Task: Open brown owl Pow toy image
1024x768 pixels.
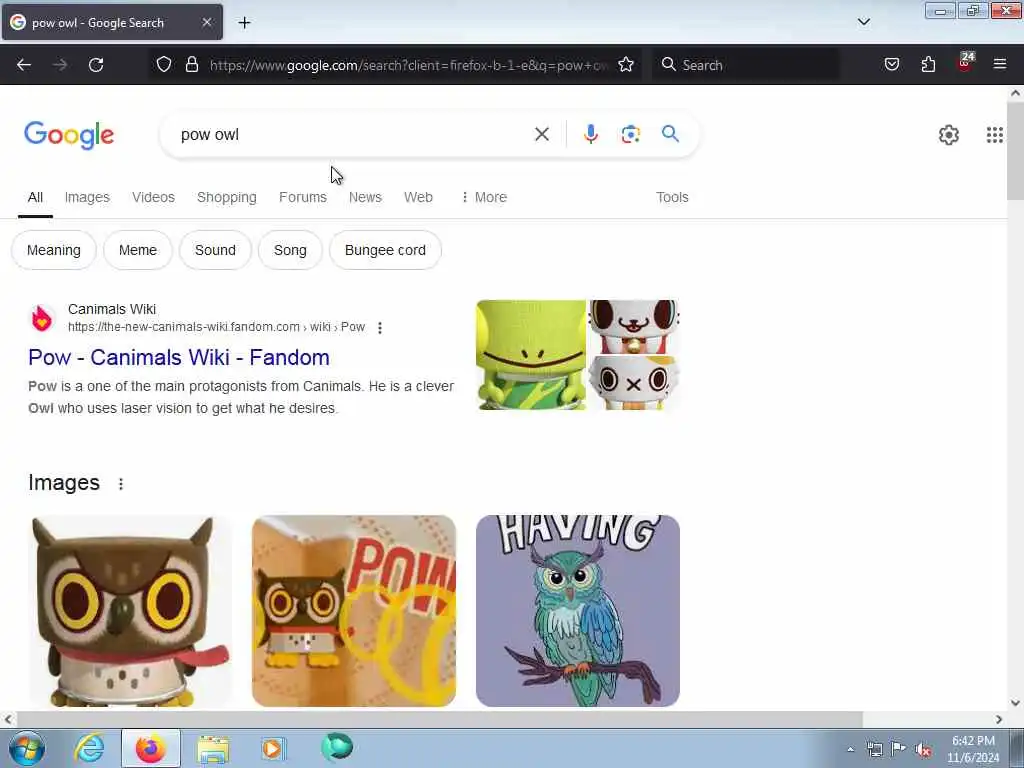Action: tap(131, 611)
